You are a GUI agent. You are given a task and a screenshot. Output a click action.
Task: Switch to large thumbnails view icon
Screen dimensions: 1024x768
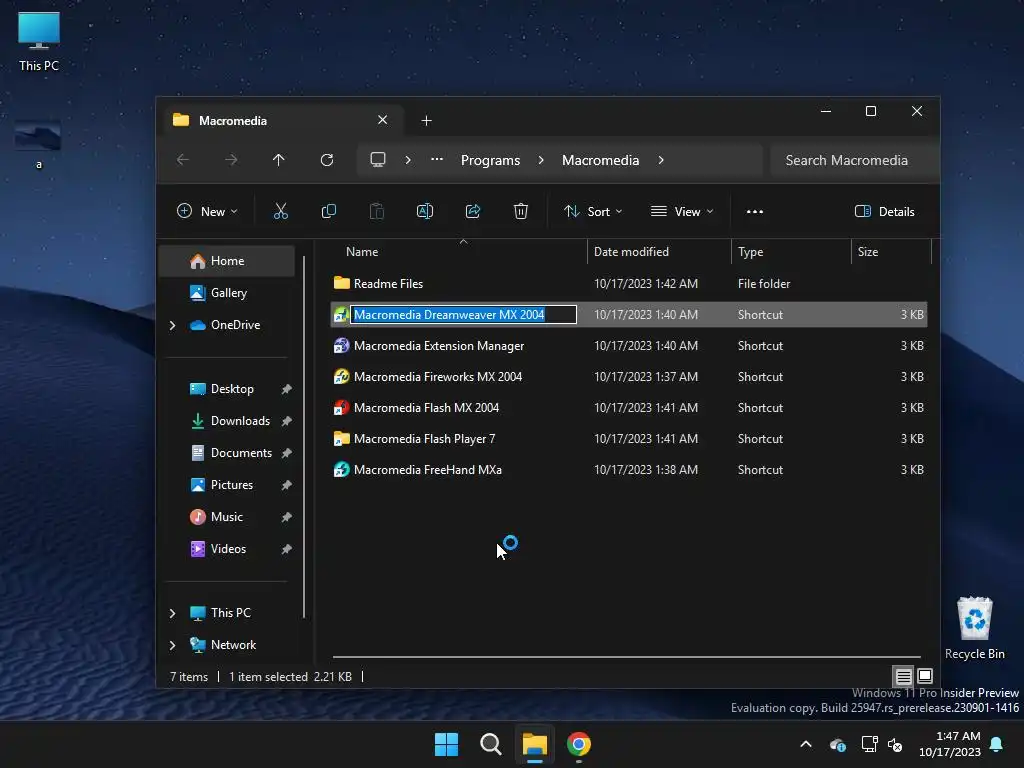925,676
